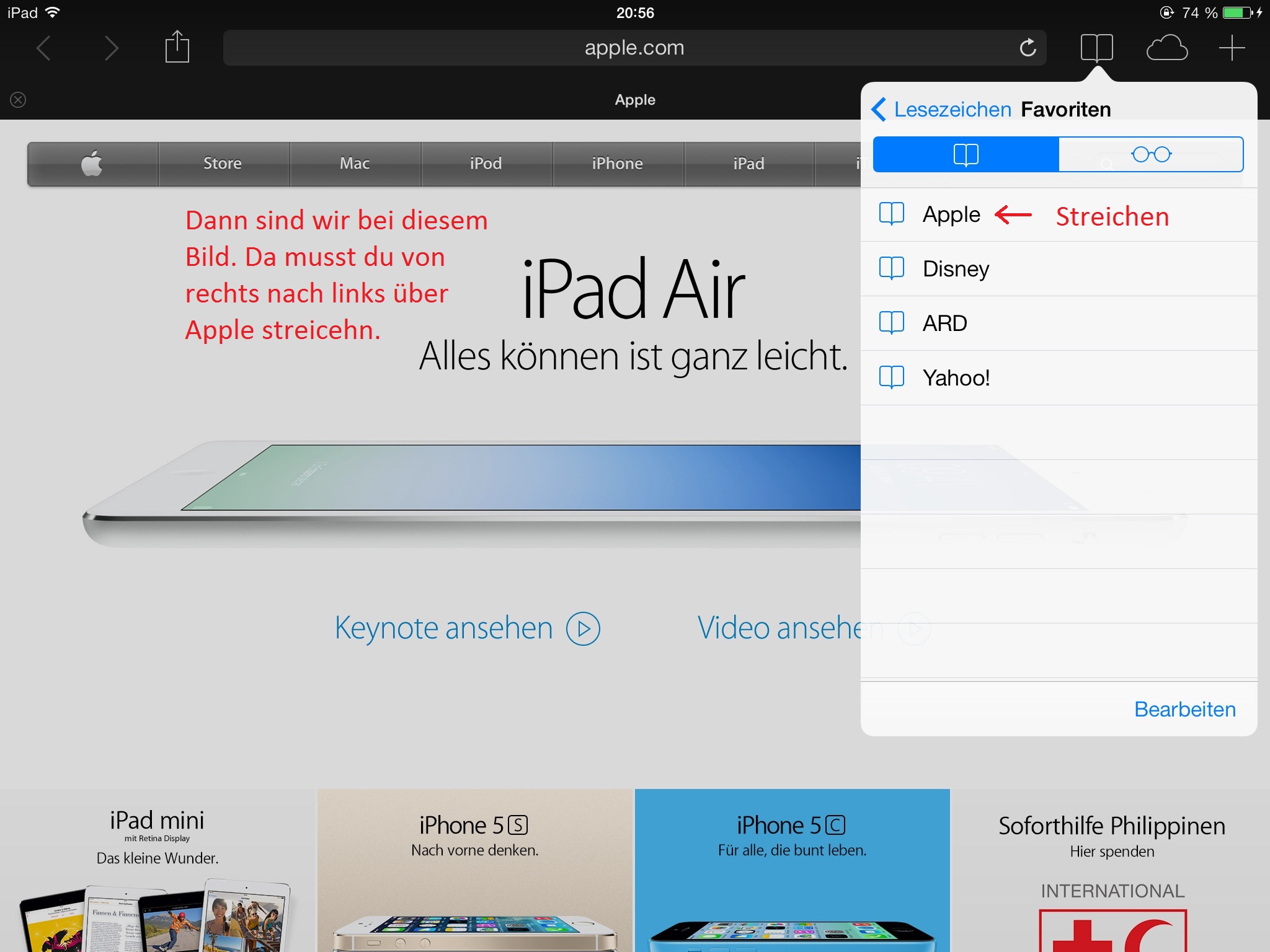Tap the Share icon in the toolbar
The width and height of the screenshot is (1270, 952).
coord(177,48)
